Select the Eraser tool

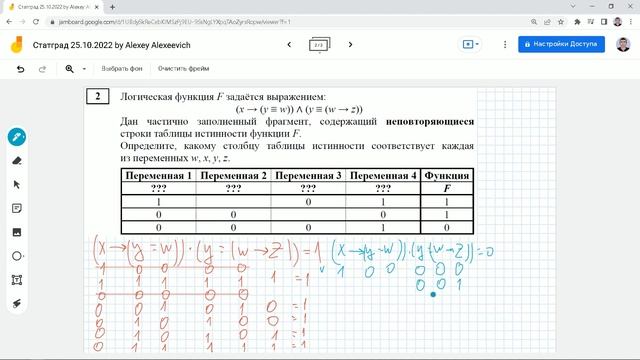(x=17, y=161)
